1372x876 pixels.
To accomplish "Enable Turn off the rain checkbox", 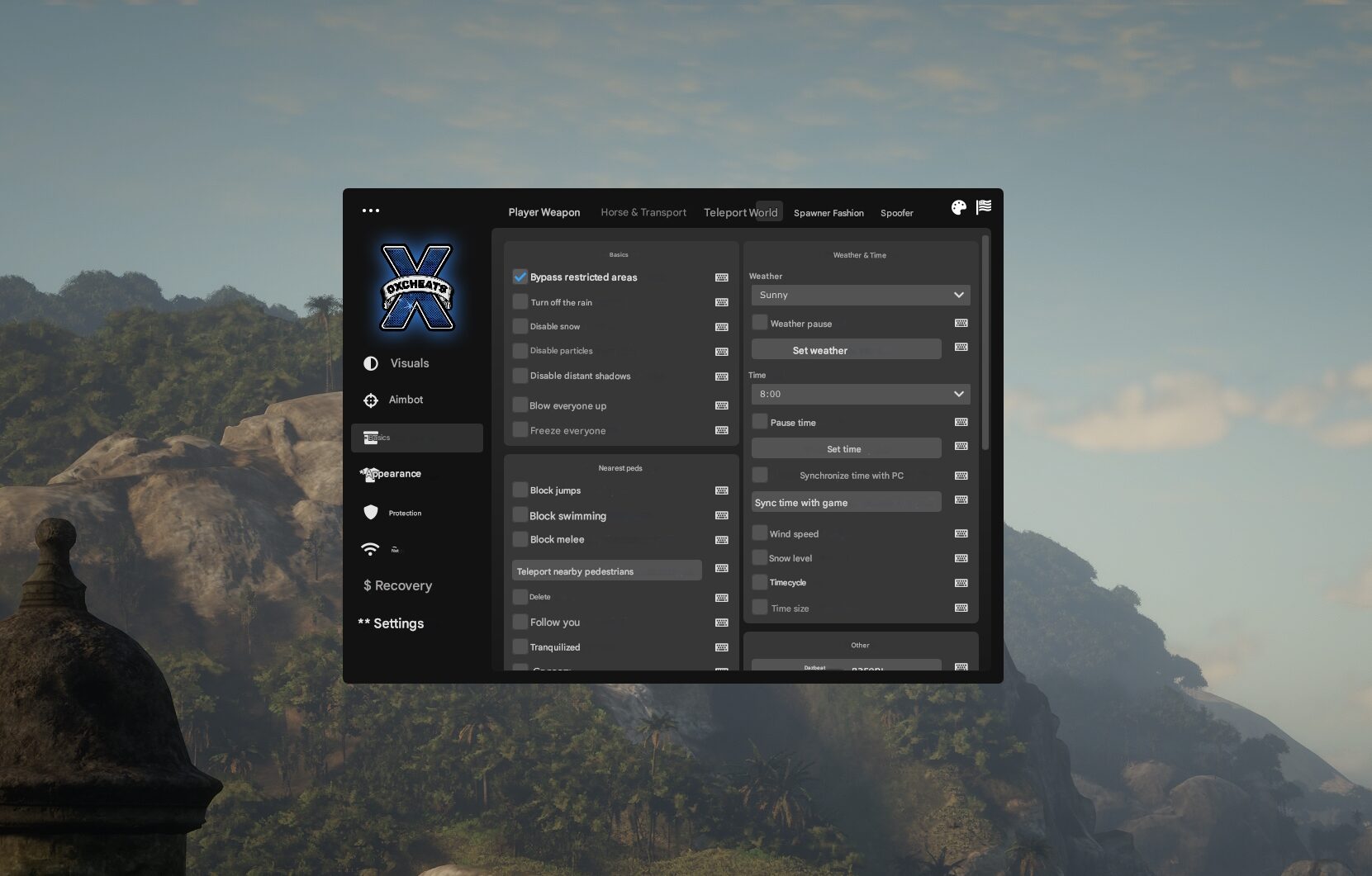I will 520,302.
